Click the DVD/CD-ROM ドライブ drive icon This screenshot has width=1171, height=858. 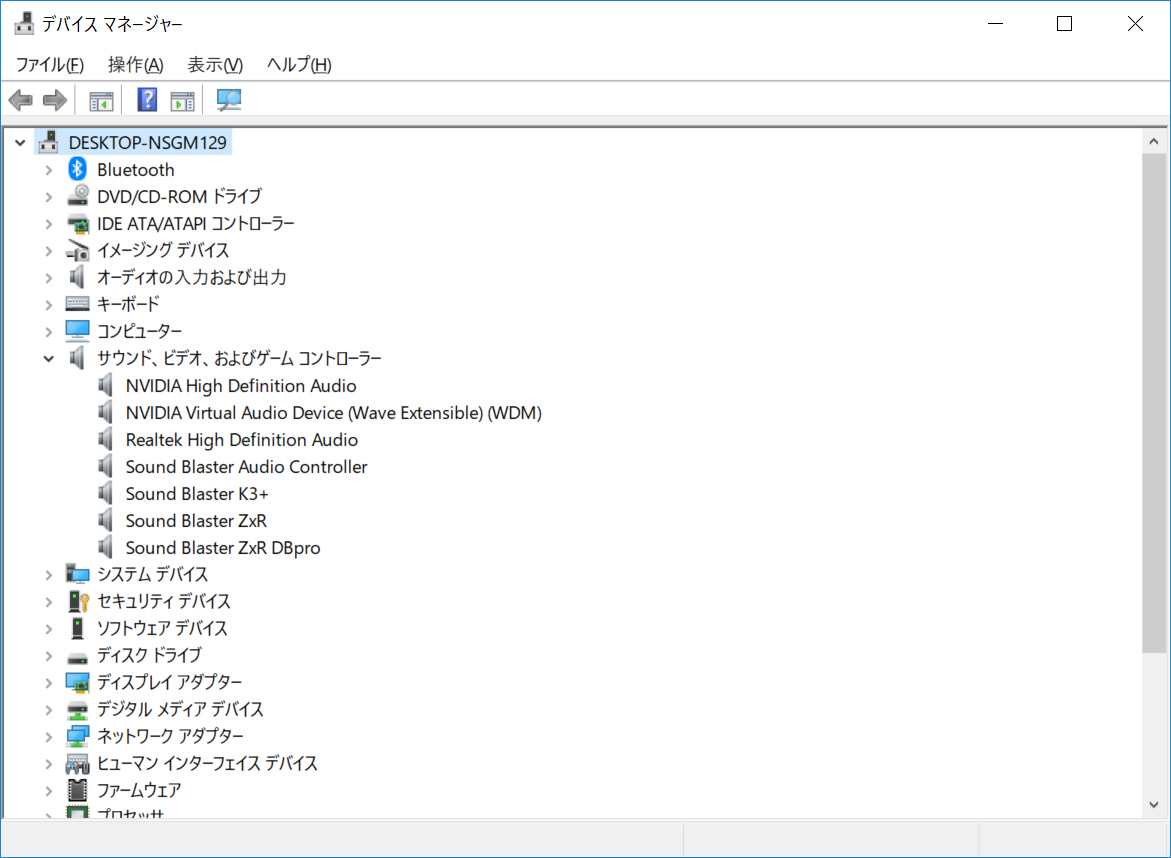(78, 196)
